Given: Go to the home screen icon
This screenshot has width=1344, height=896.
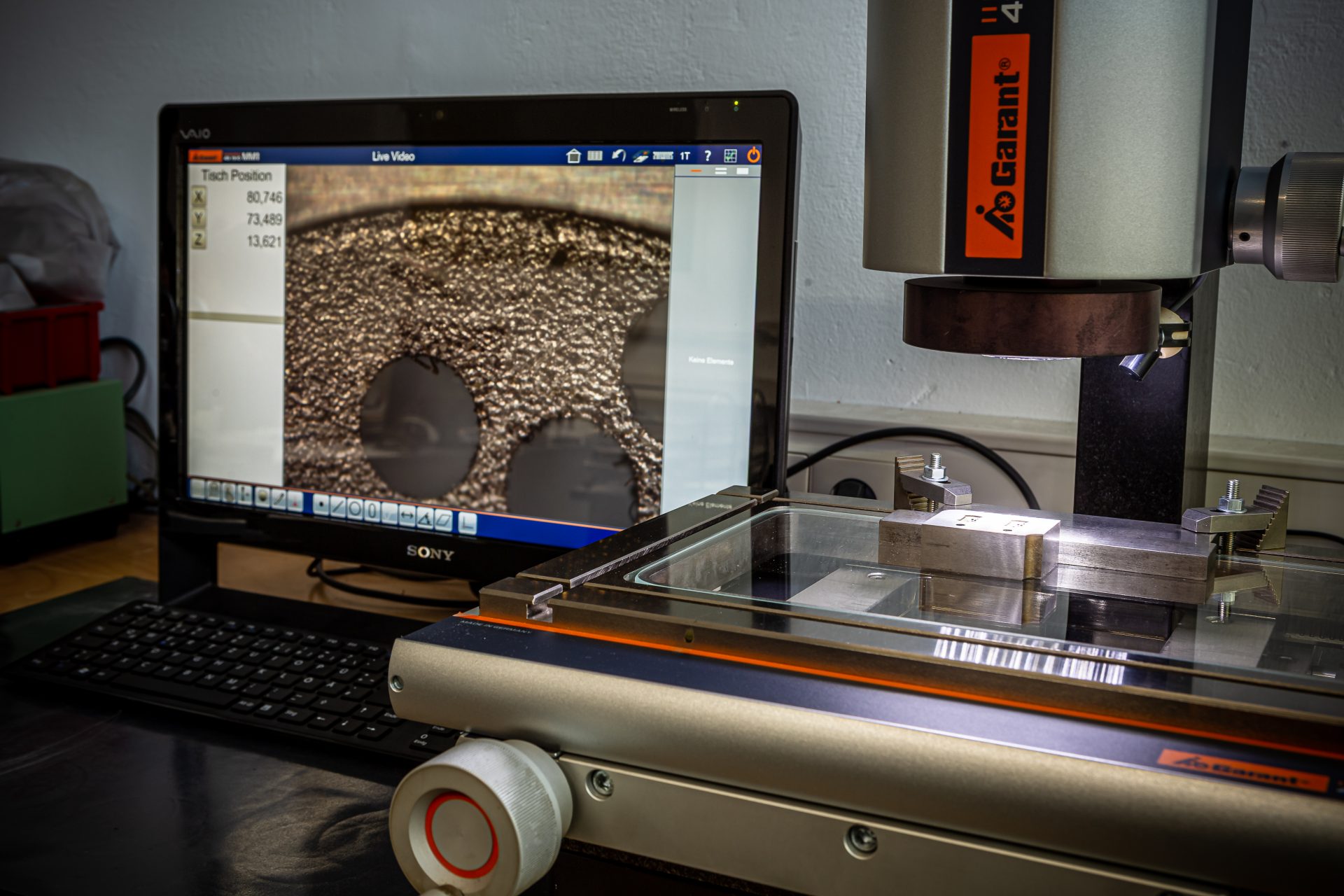Looking at the screenshot, I should 573,155.
